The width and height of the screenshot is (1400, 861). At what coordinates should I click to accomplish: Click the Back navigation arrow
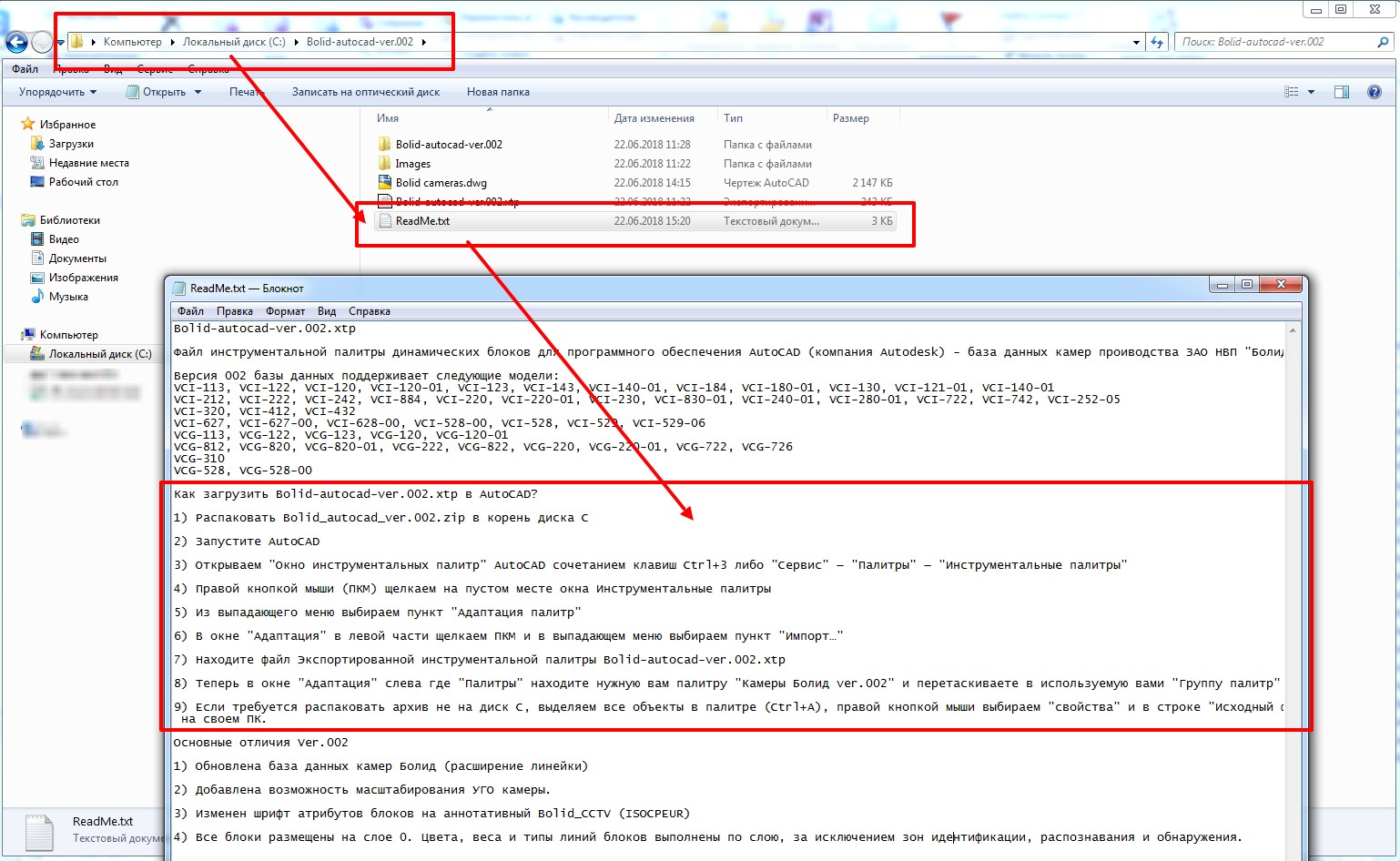point(16,42)
